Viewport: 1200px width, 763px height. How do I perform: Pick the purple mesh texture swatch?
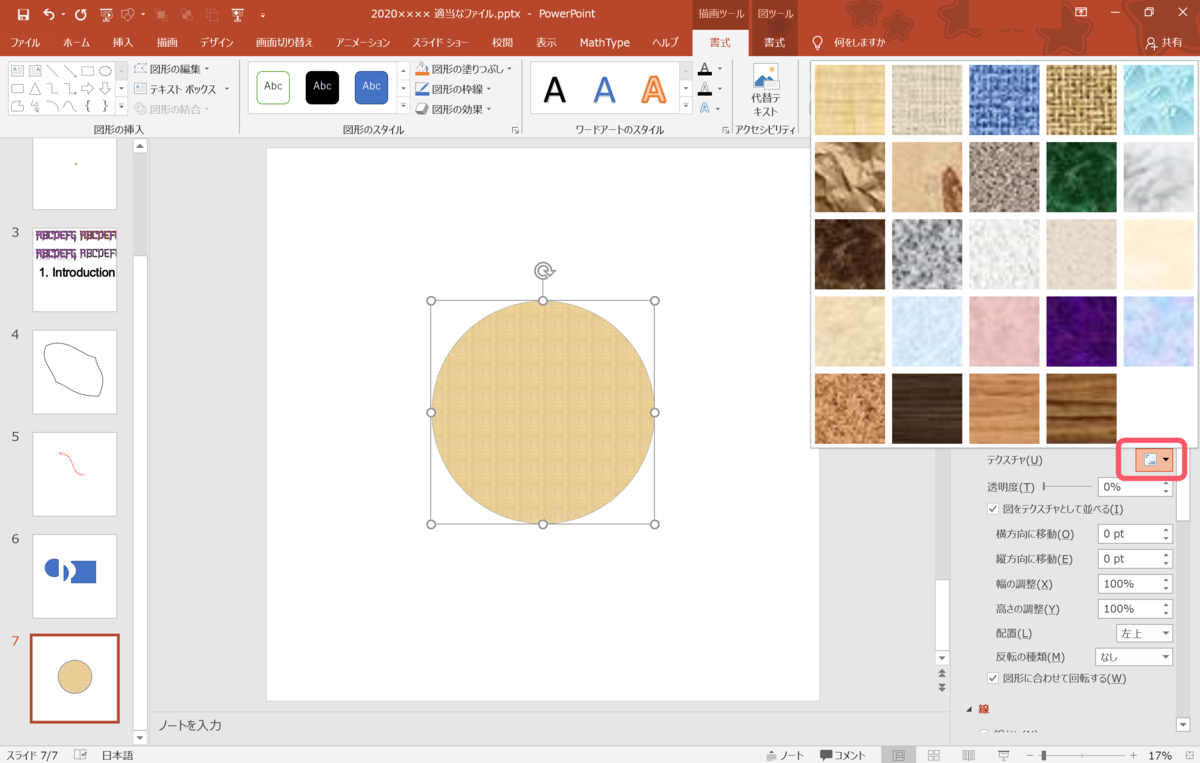click(1081, 331)
